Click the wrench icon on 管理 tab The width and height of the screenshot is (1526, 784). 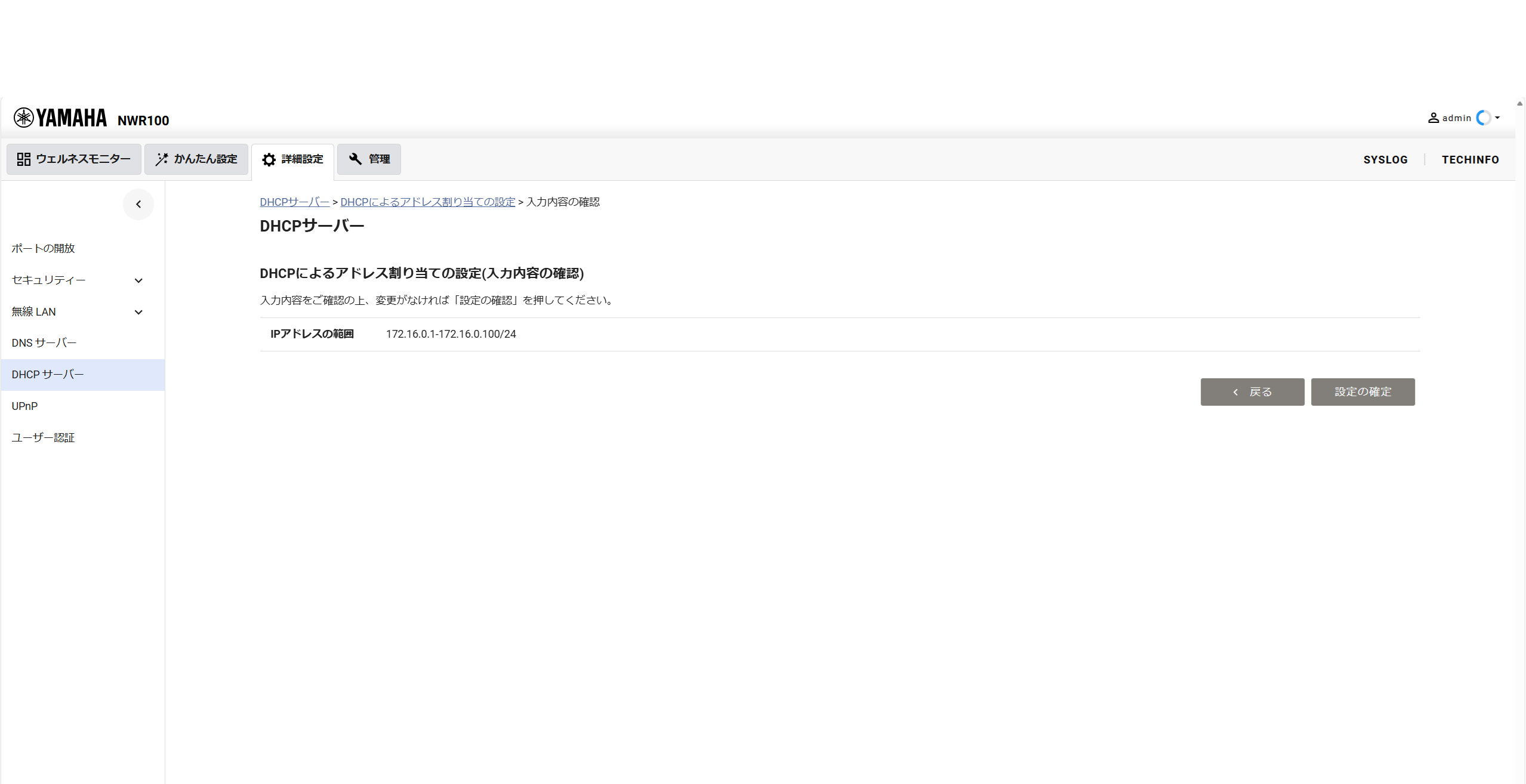pyautogui.click(x=355, y=159)
